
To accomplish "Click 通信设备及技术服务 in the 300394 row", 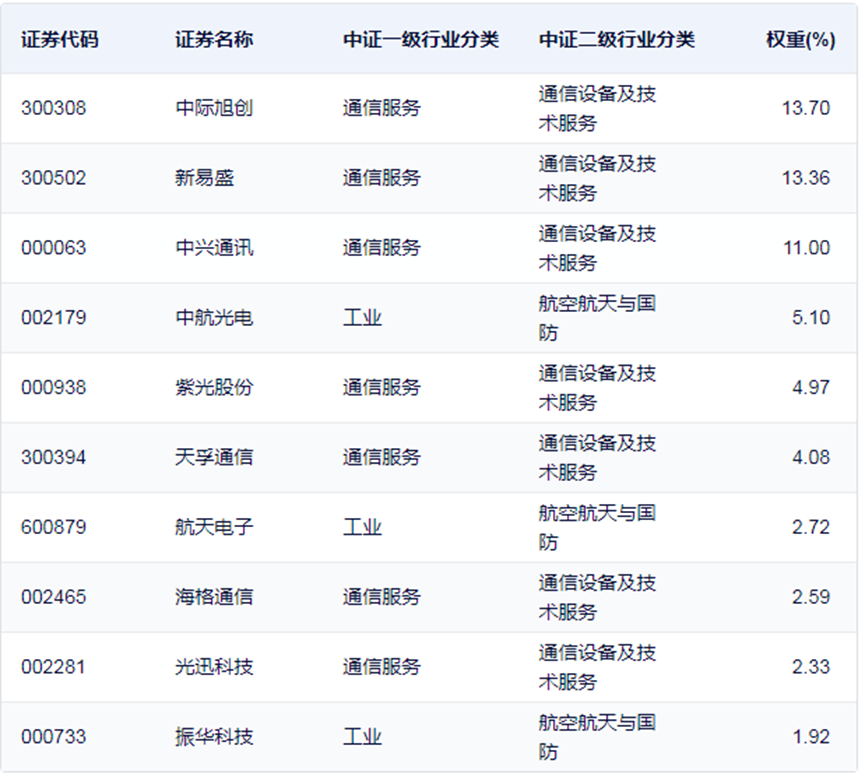I will (597, 458).
